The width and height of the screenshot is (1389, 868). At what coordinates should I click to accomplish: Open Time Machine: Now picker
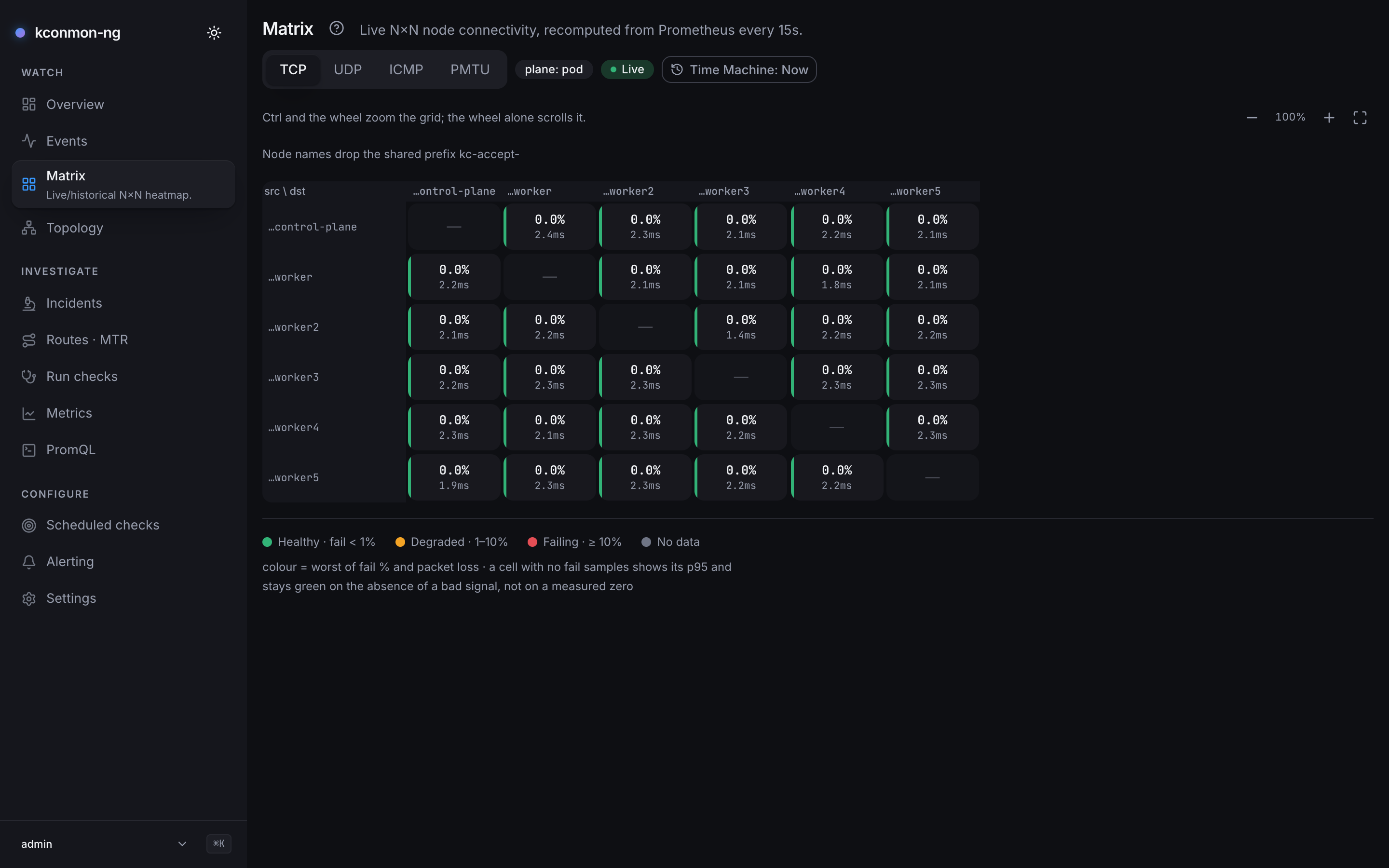(x=739, y=69)
